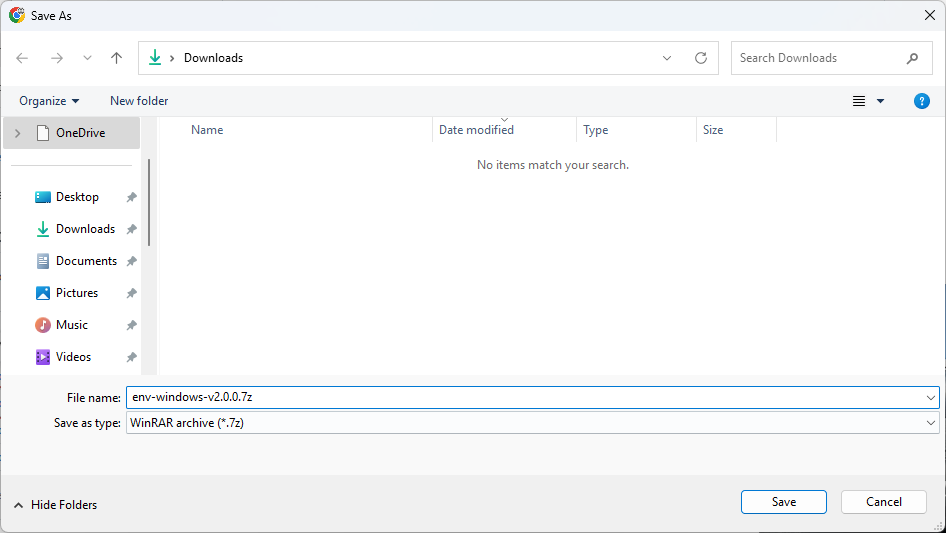
Task: Click the Back navigation arrow
Action: 23,58
